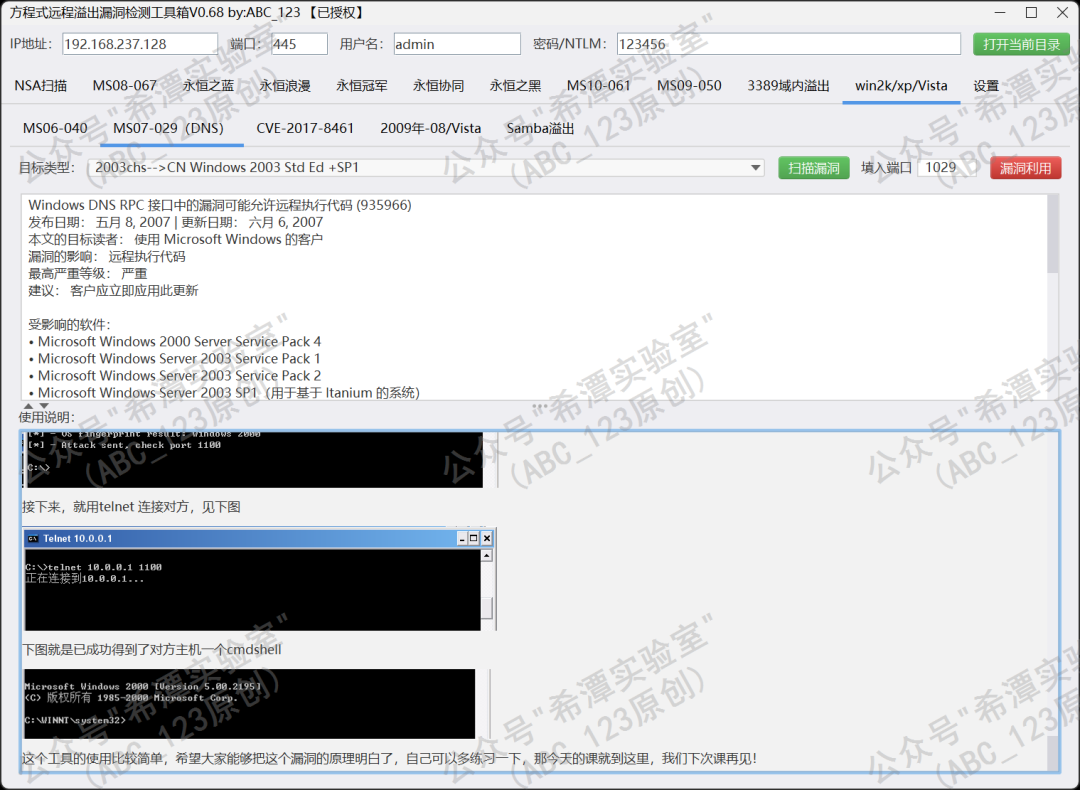Screen dimensions: 1080x790
Task: Go to the 永恒协同 tab
Action: pos(438,86)
